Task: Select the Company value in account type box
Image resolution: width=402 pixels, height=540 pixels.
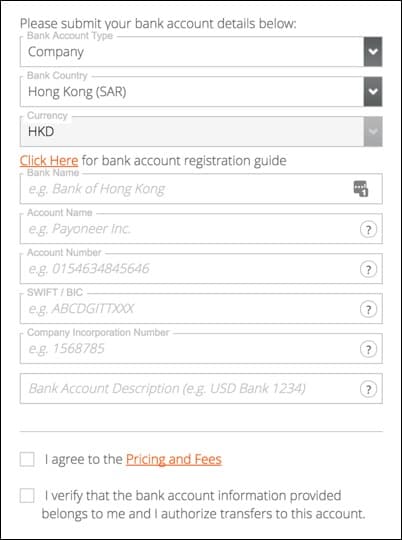Action: (x=56, y=52)
